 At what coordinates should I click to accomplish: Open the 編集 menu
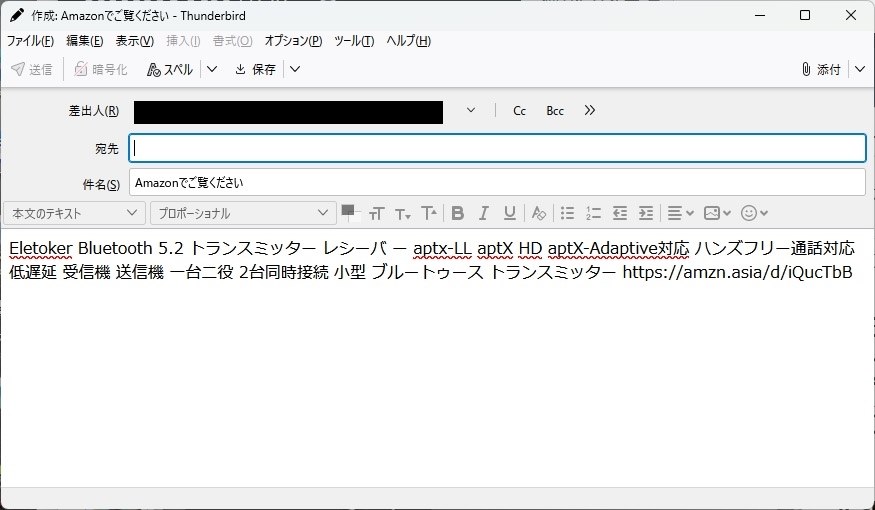click(x=85, y=41)
